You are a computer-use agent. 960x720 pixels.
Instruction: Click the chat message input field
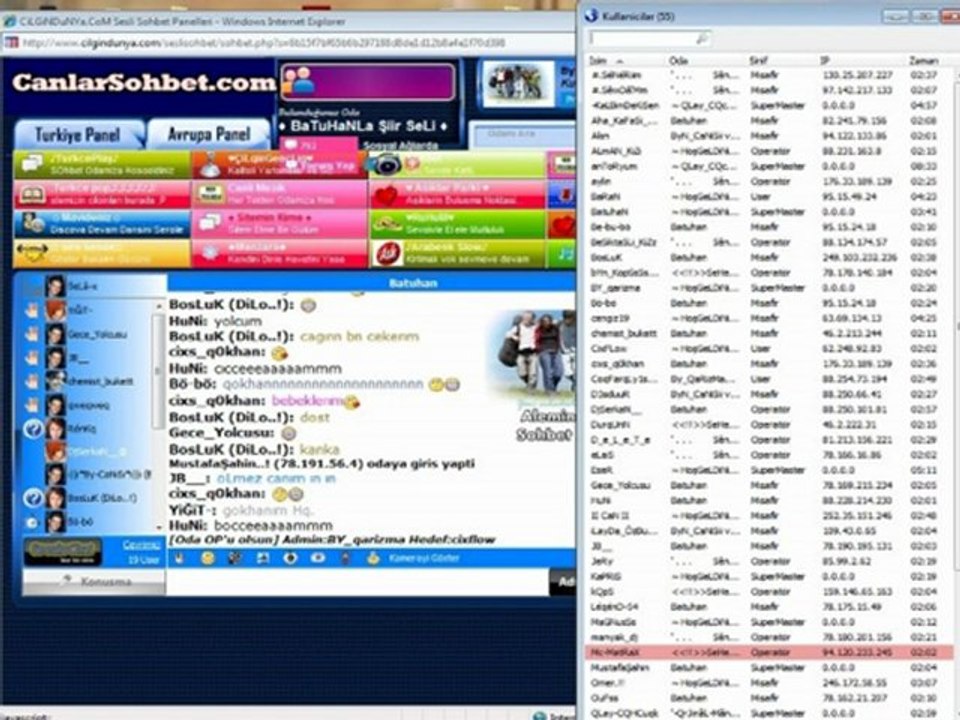pos(358,581)
